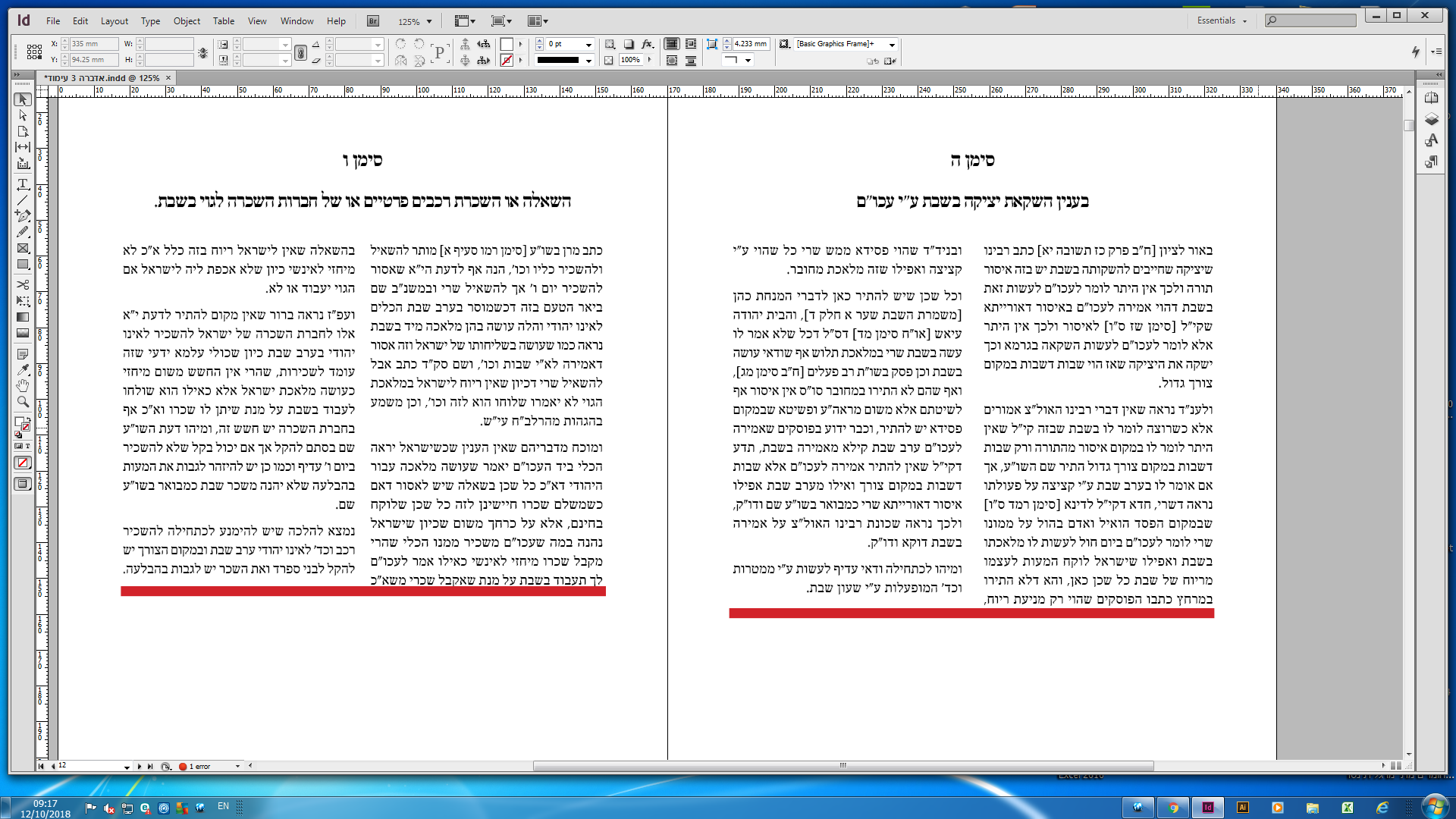Image resolution: width=1456 pixels, height=819 pixels.
Task: Pick the Rectangle Frame tool
Action: [23, 248]
